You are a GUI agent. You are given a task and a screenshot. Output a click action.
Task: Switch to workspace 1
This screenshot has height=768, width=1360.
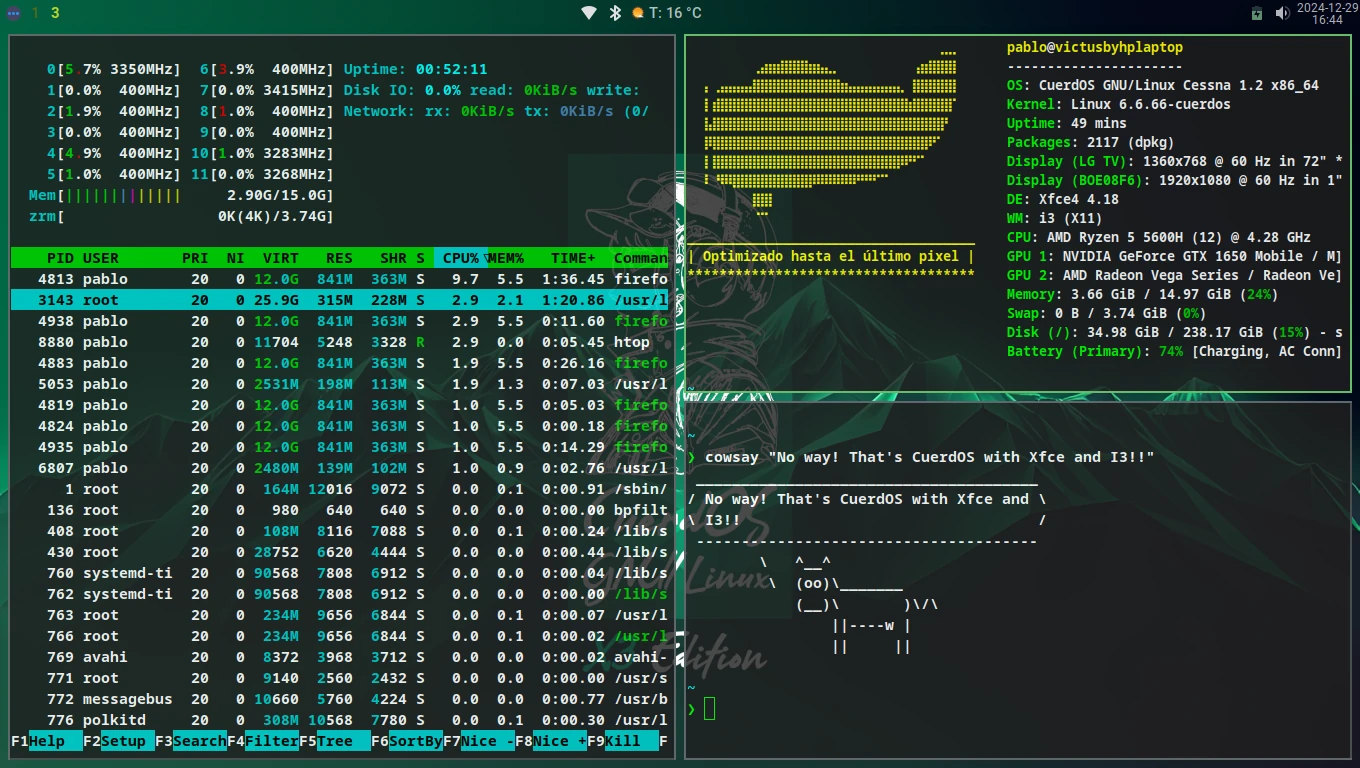tap(36, 13)
